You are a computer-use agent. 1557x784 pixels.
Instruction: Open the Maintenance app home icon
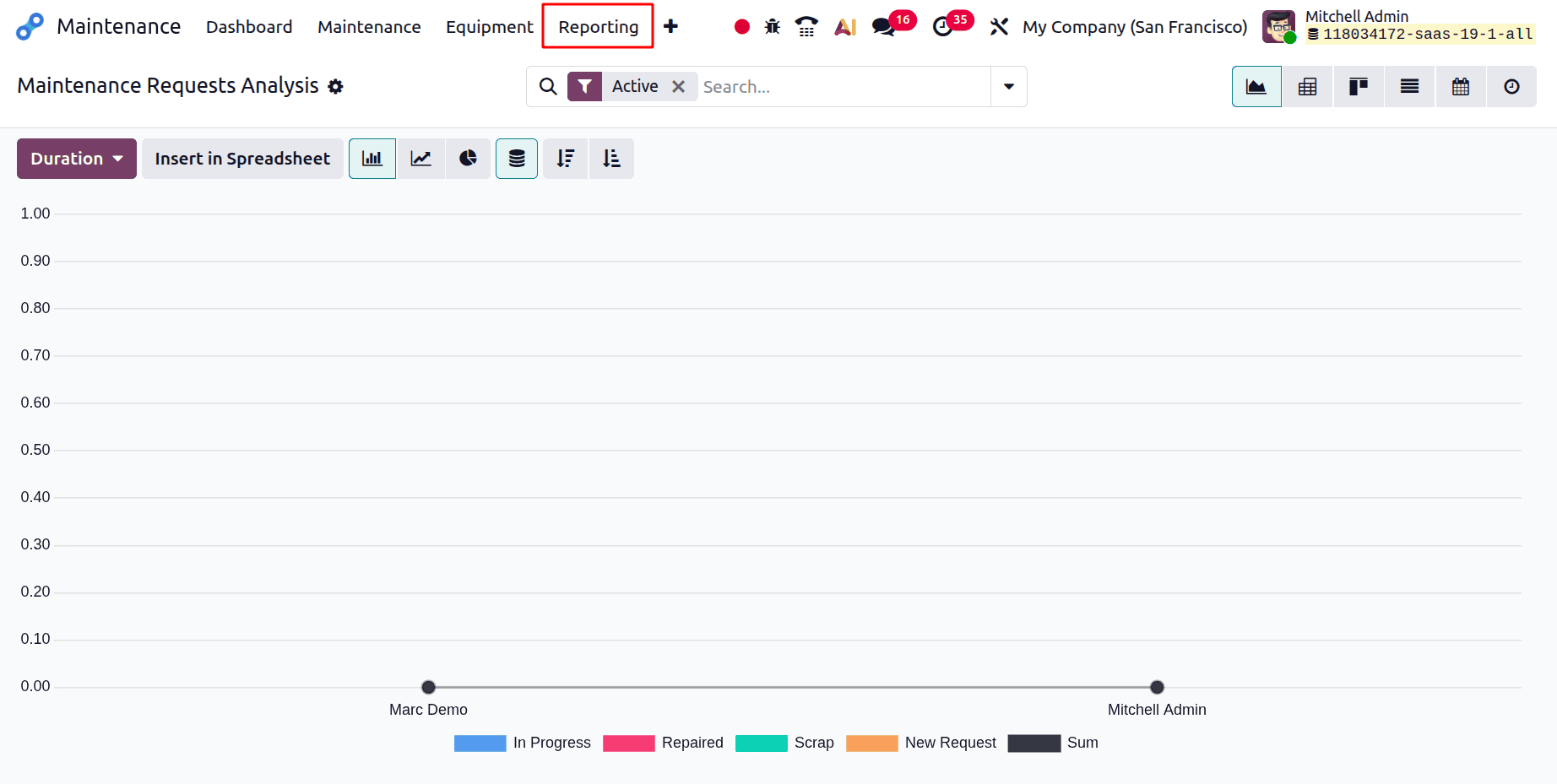pyautogui.click(x=30, y=27)
